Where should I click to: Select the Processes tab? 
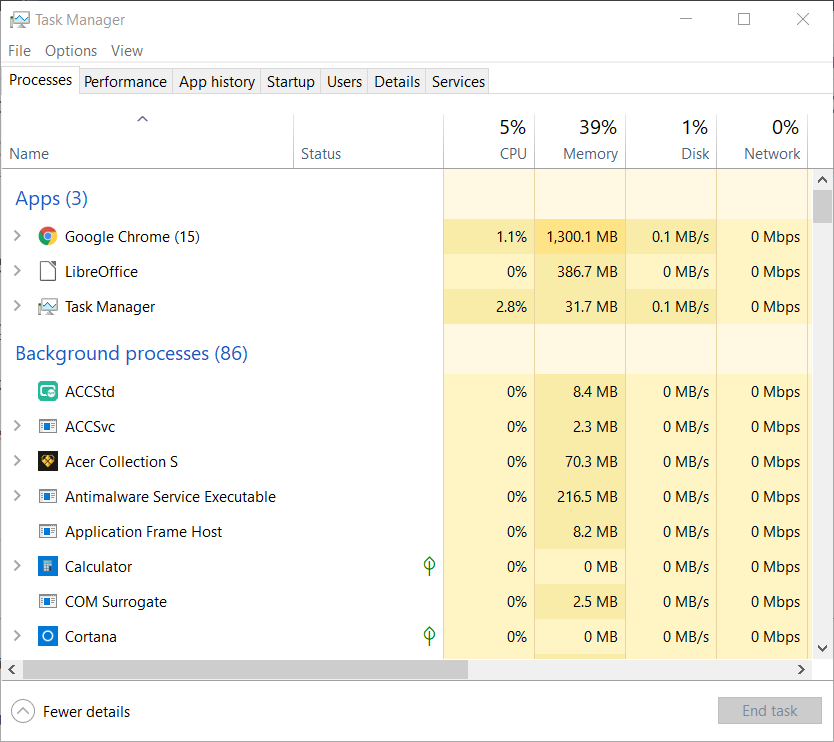coord(40,80)
